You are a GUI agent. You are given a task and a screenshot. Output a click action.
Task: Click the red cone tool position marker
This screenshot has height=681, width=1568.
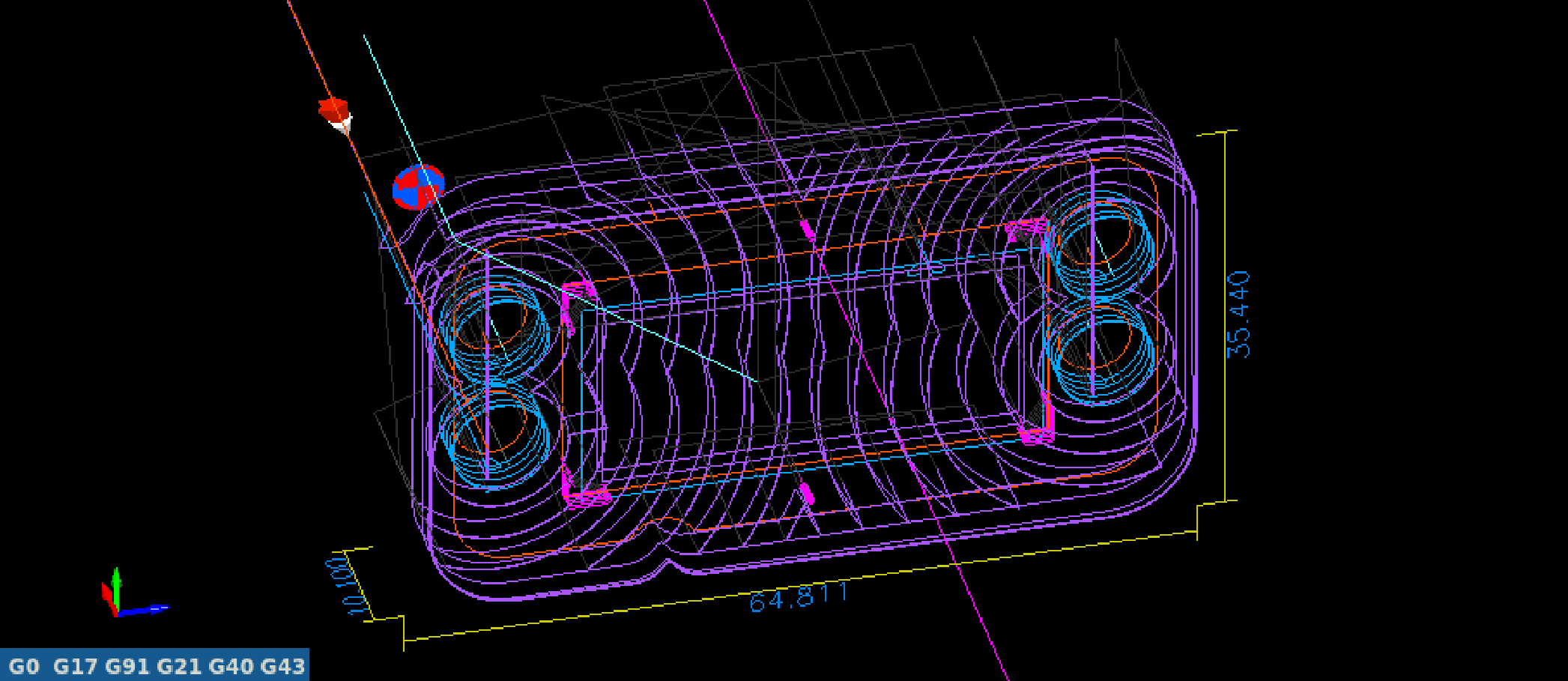(x=335, y=112)
